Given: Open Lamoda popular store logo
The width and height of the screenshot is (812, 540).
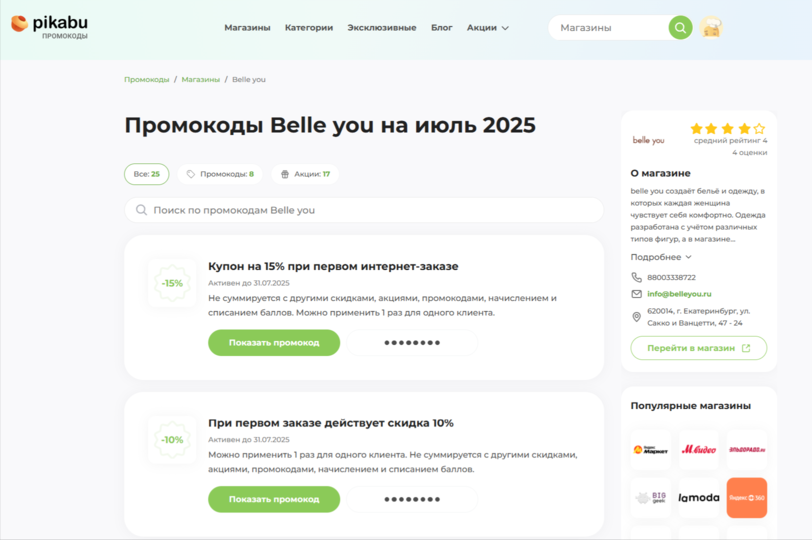Looking at the screenshot, I should tap(699, 498).
